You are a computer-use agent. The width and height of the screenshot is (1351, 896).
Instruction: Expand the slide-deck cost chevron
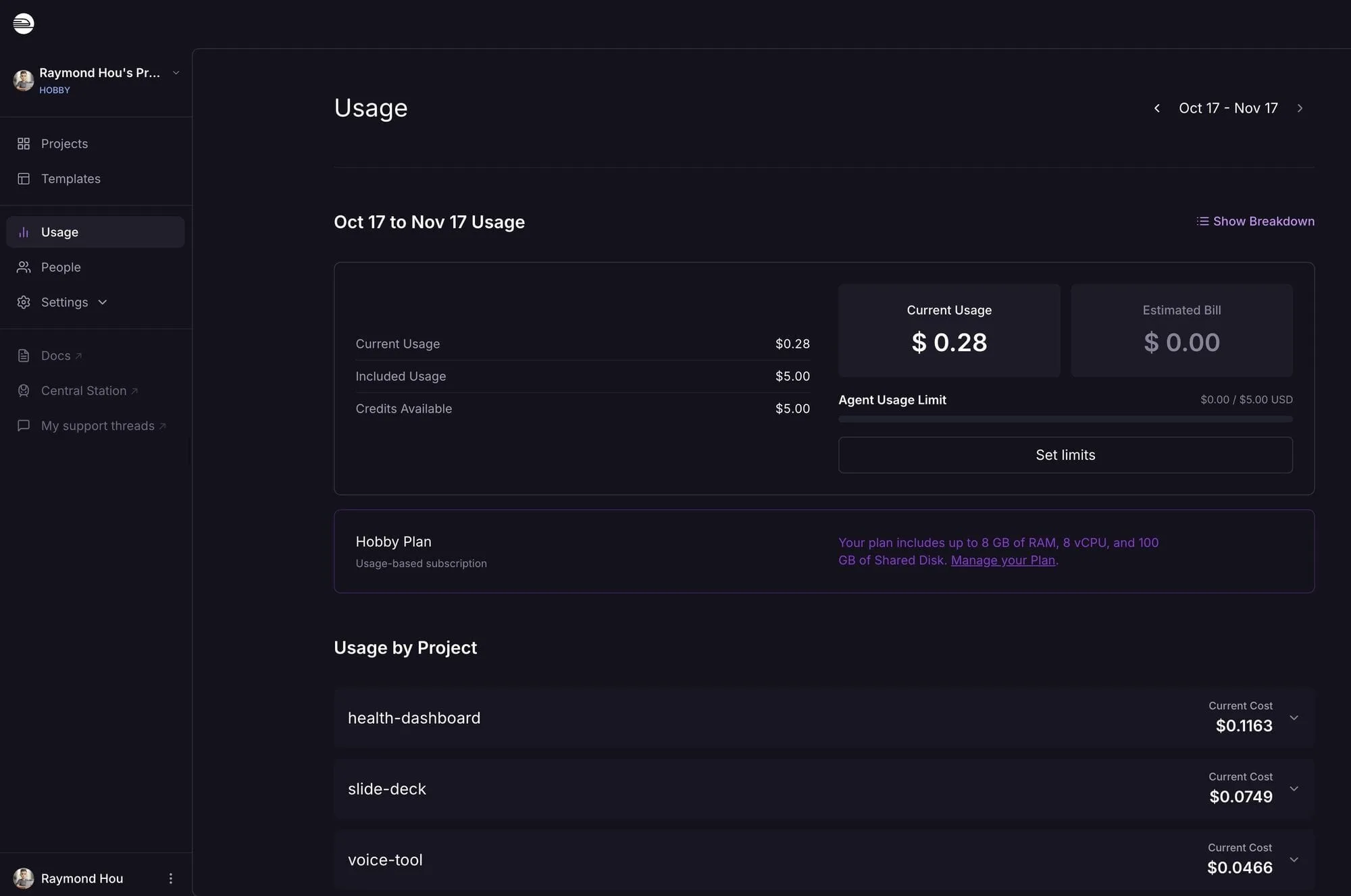(1294, 789)
